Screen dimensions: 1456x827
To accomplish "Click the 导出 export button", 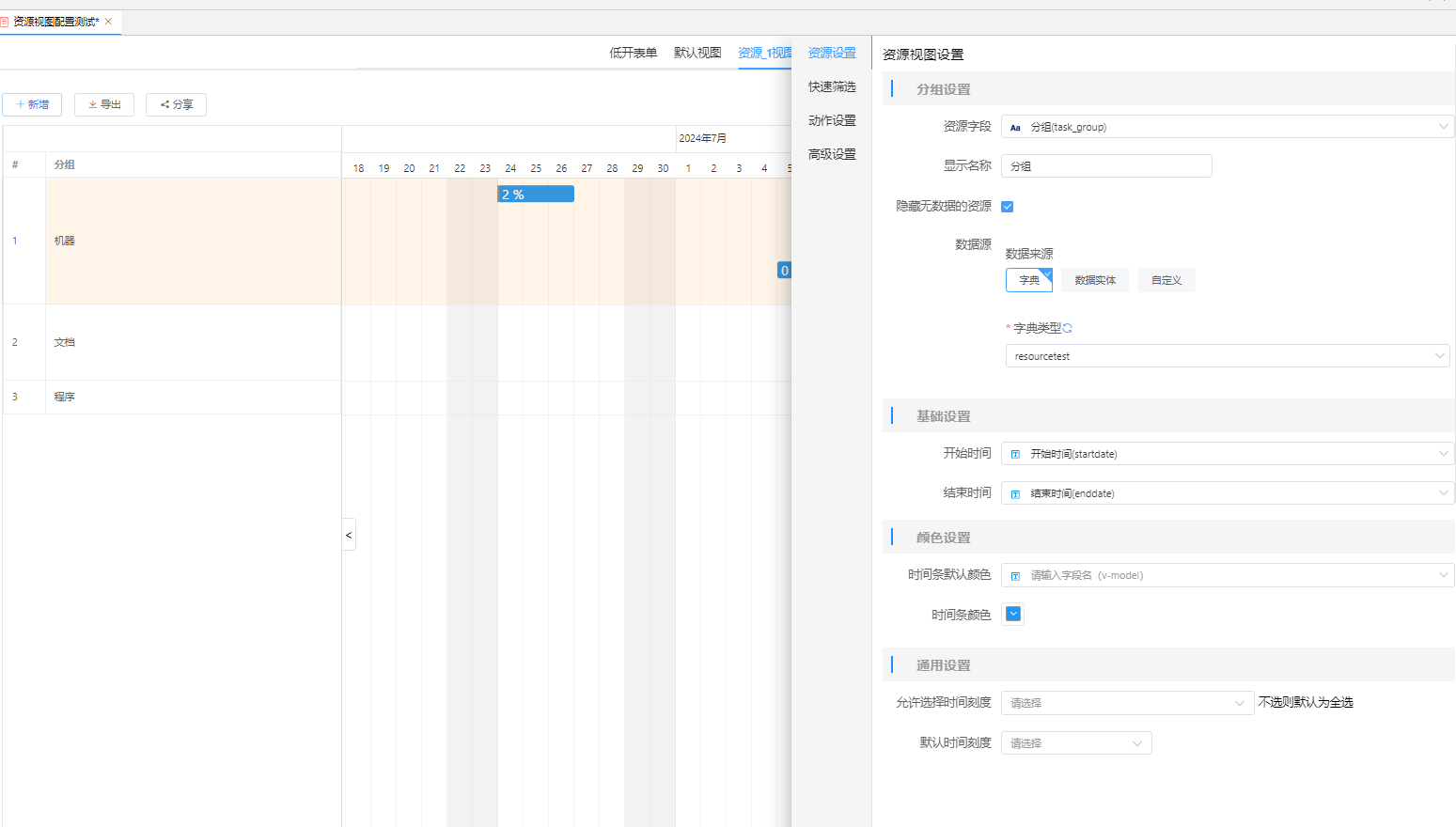I will click(104, 104).
